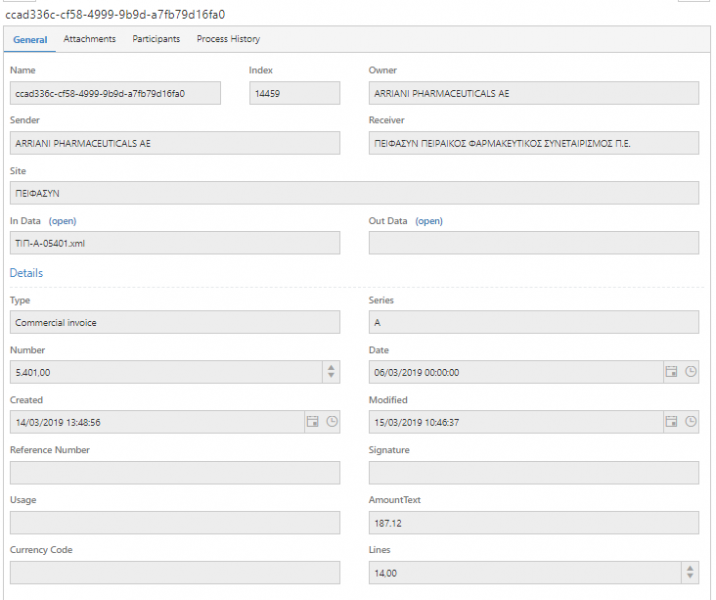Image resolution: width=716 pixels, height=600 pixels.
Task: Decrease the Lines value with down arrow
Action: click(690, 576)
